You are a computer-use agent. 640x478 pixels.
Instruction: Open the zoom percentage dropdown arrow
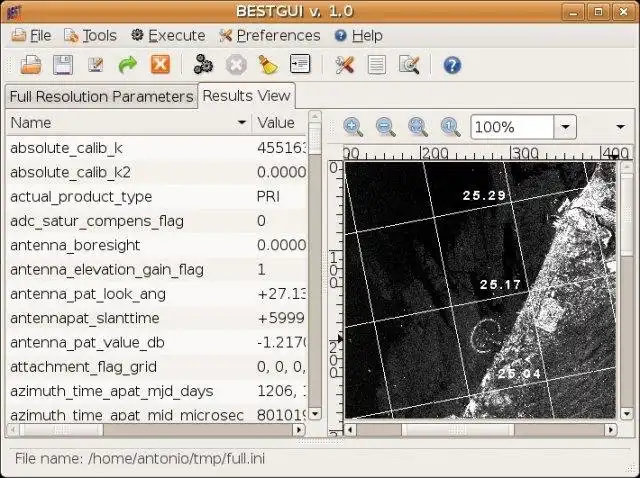(x=566, y=127)
